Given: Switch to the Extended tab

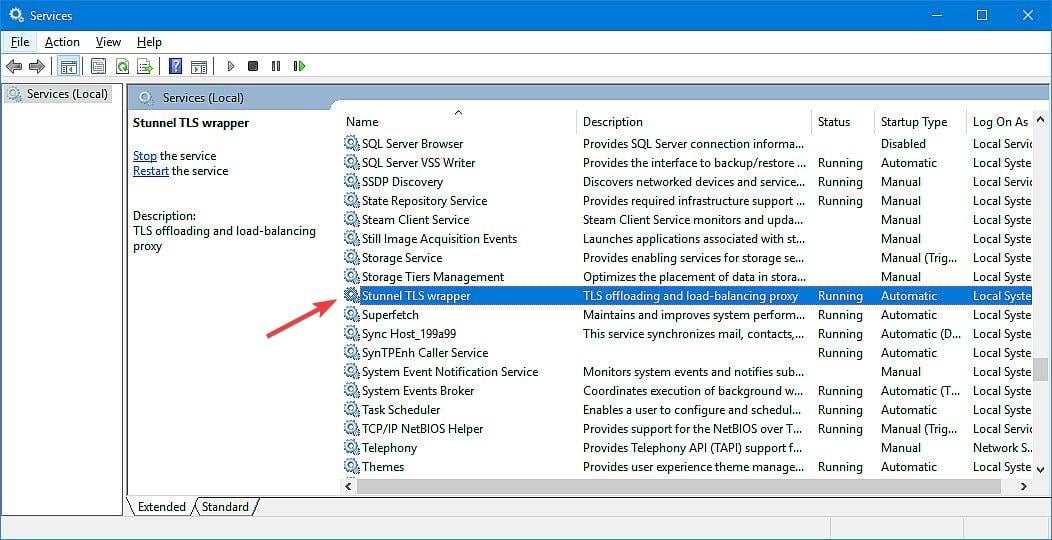Looking at the screenshot, I should [x=161, y=507].
